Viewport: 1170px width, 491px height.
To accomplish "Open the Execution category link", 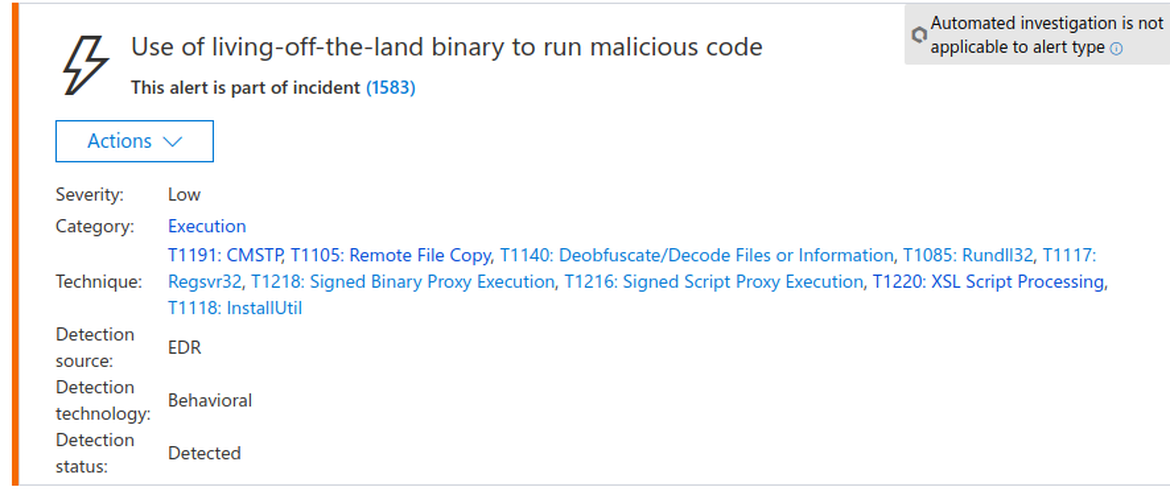I will (207, 226).
